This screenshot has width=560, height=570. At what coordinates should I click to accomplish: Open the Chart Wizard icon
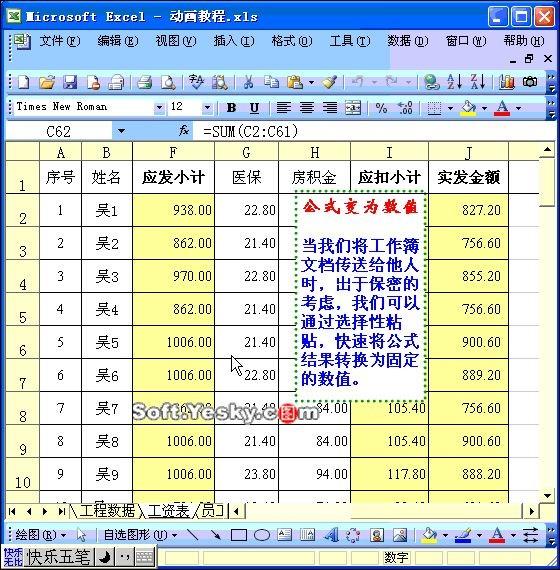506,82
